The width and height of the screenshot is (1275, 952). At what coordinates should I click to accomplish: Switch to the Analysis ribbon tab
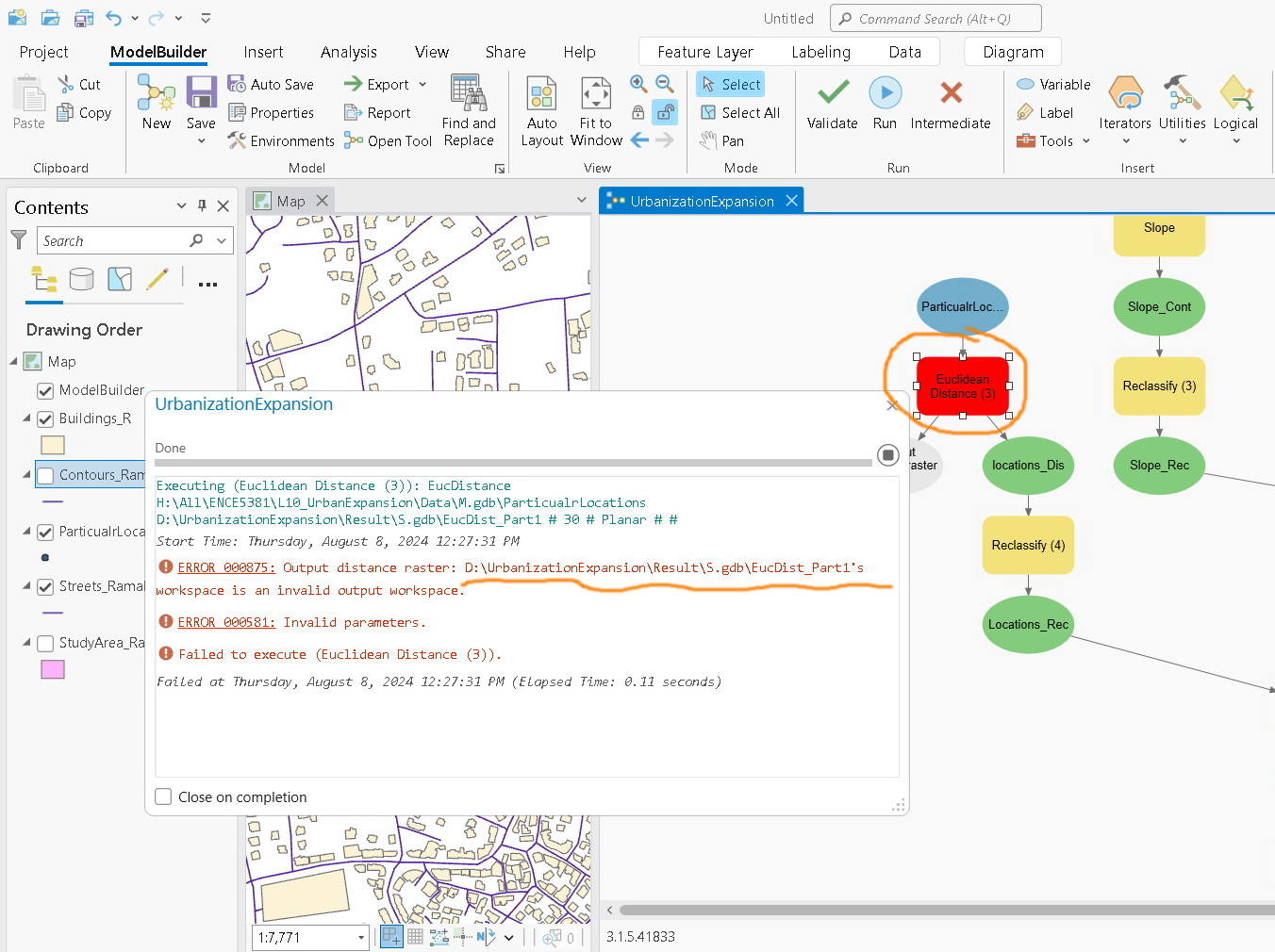[x=348, y=52]
